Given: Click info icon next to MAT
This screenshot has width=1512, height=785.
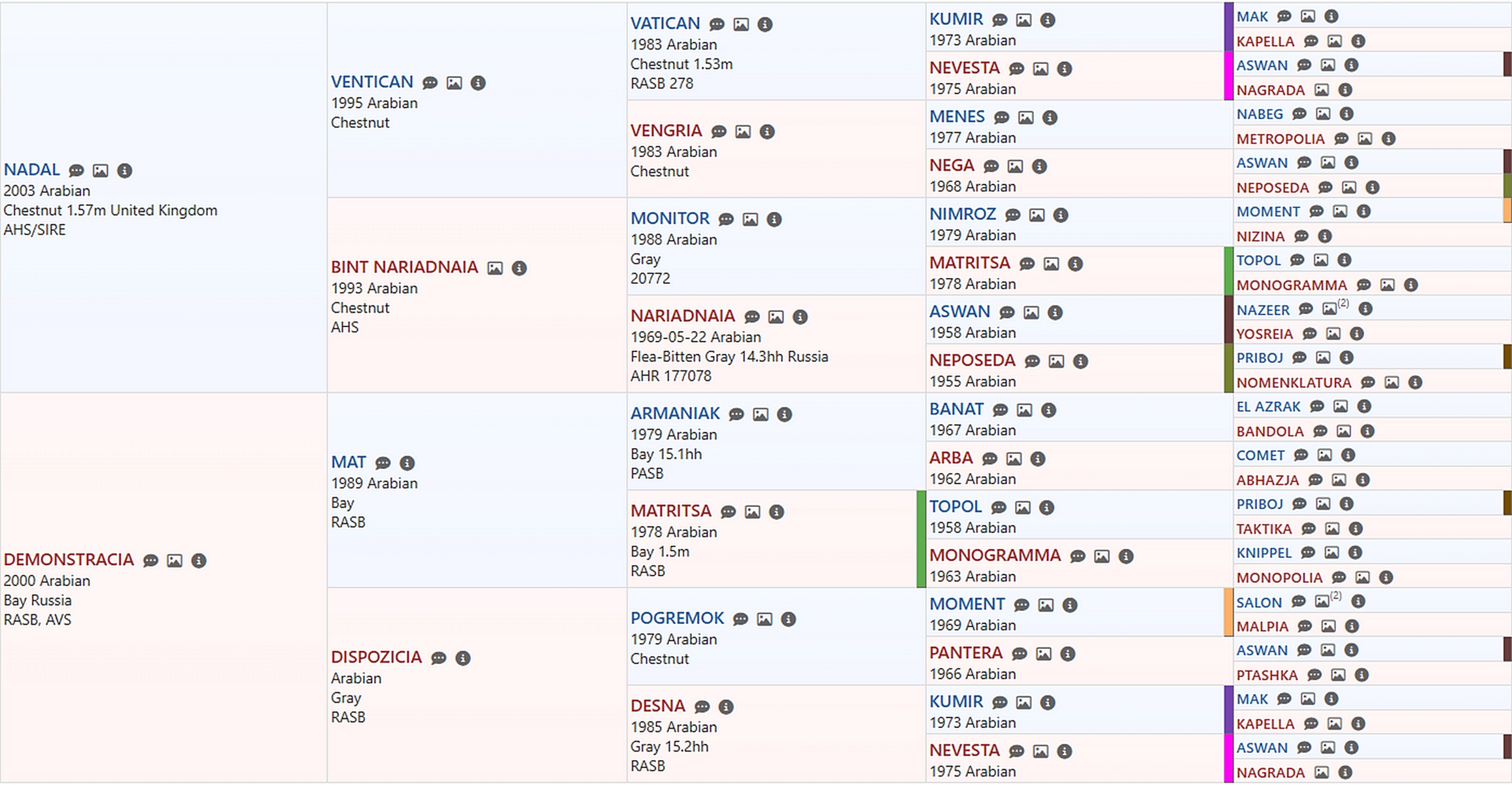Looking at the screenshot, I should (x=407, y=463).
